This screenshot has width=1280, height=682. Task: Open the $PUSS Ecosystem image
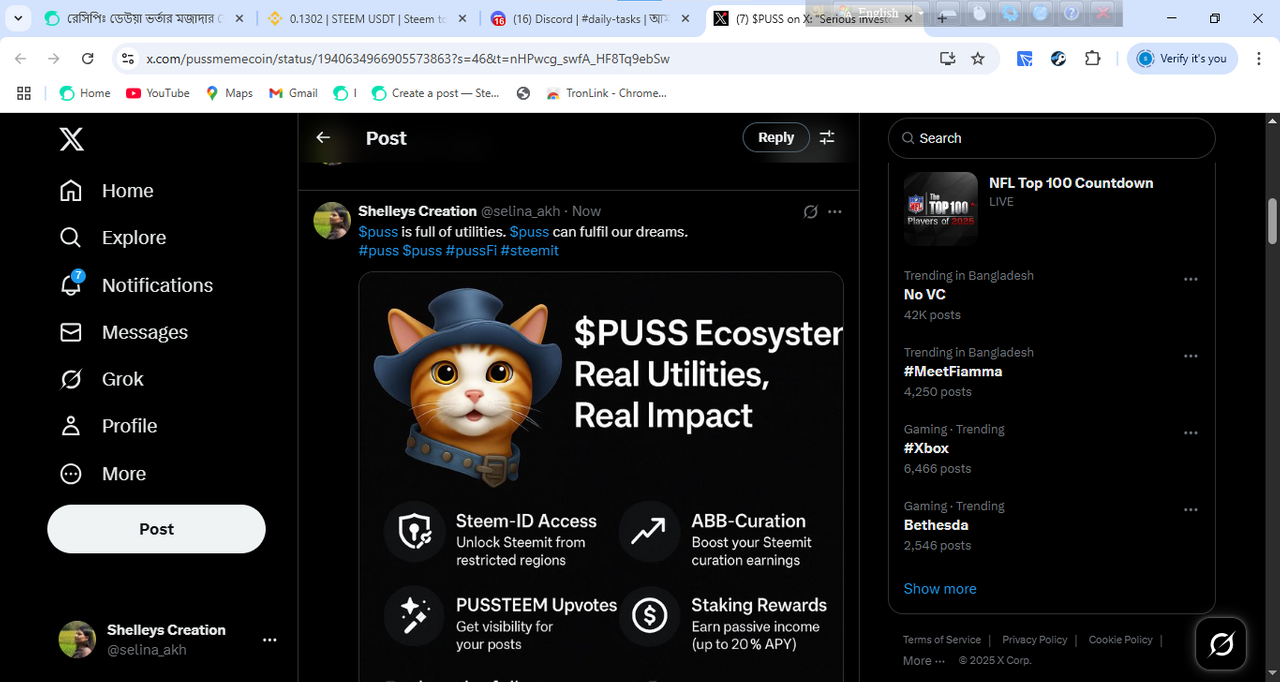pos(601,477)
